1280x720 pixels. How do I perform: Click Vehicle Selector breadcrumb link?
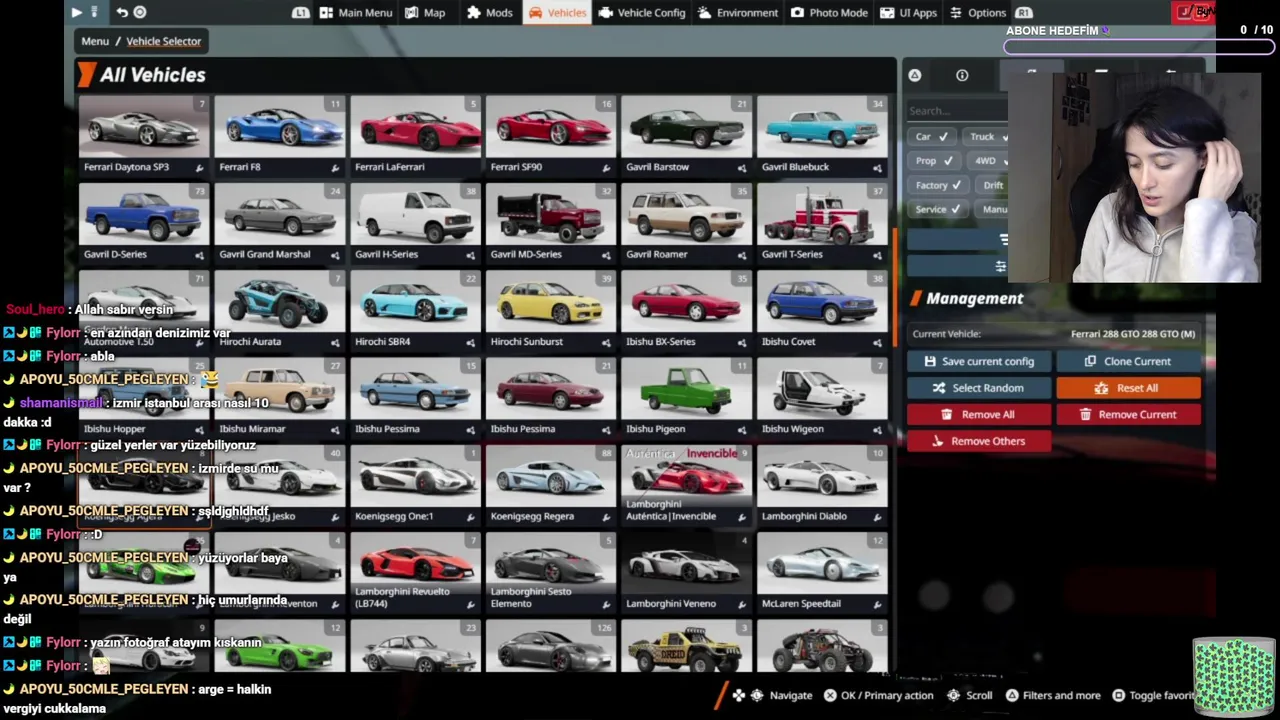coord(163,41)
